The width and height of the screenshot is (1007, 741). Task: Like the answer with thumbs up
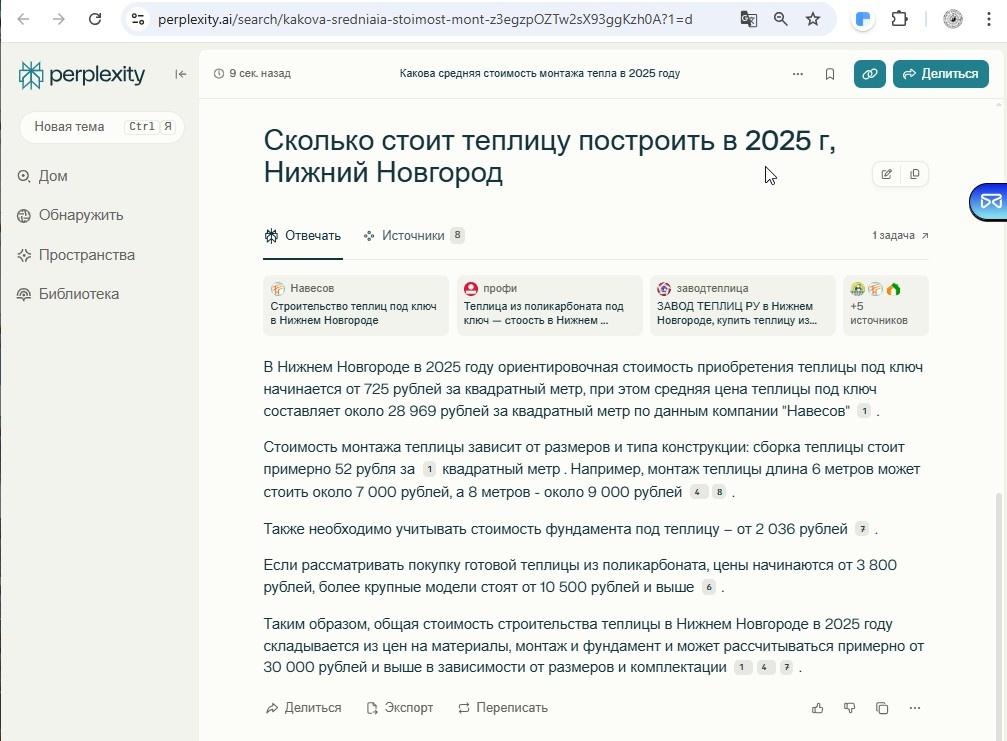(818, 708)
